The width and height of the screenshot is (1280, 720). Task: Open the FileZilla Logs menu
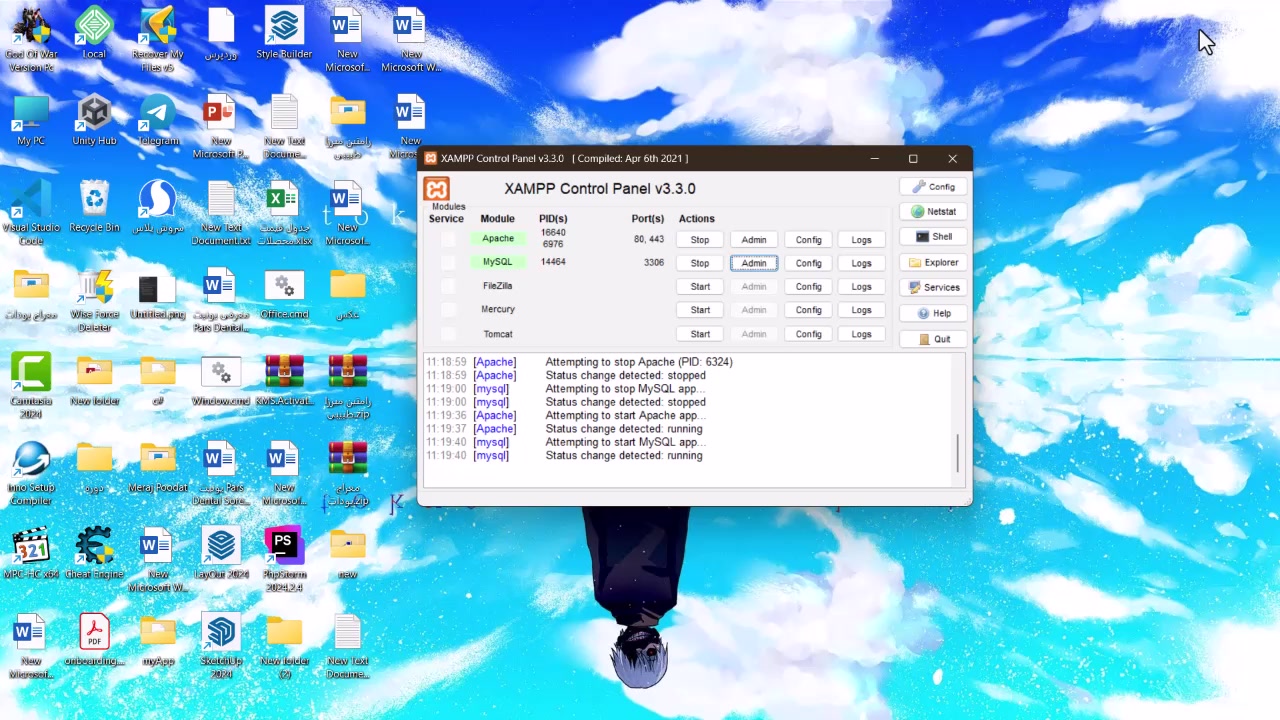(x=861, y=287)
